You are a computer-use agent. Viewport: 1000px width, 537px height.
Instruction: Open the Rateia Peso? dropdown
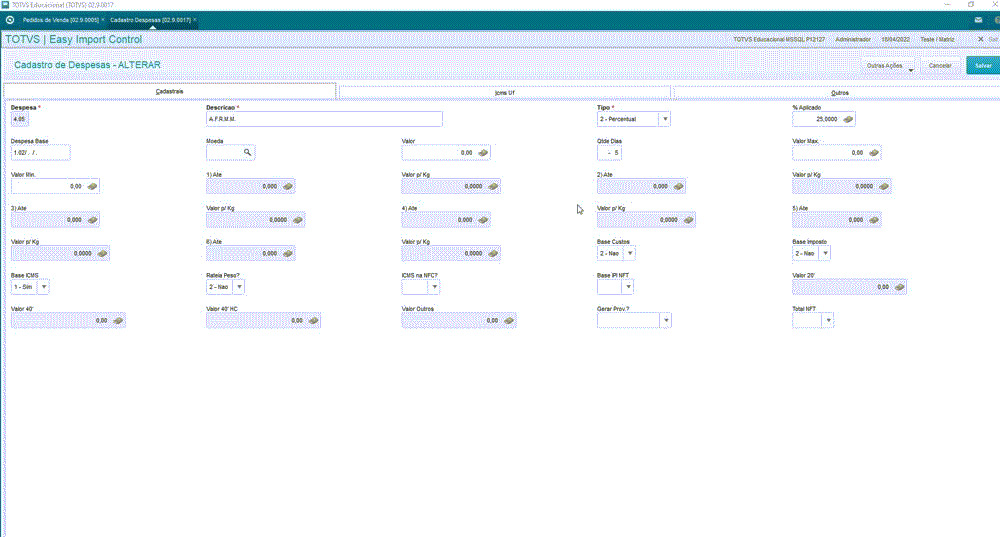tap(239, 287)
